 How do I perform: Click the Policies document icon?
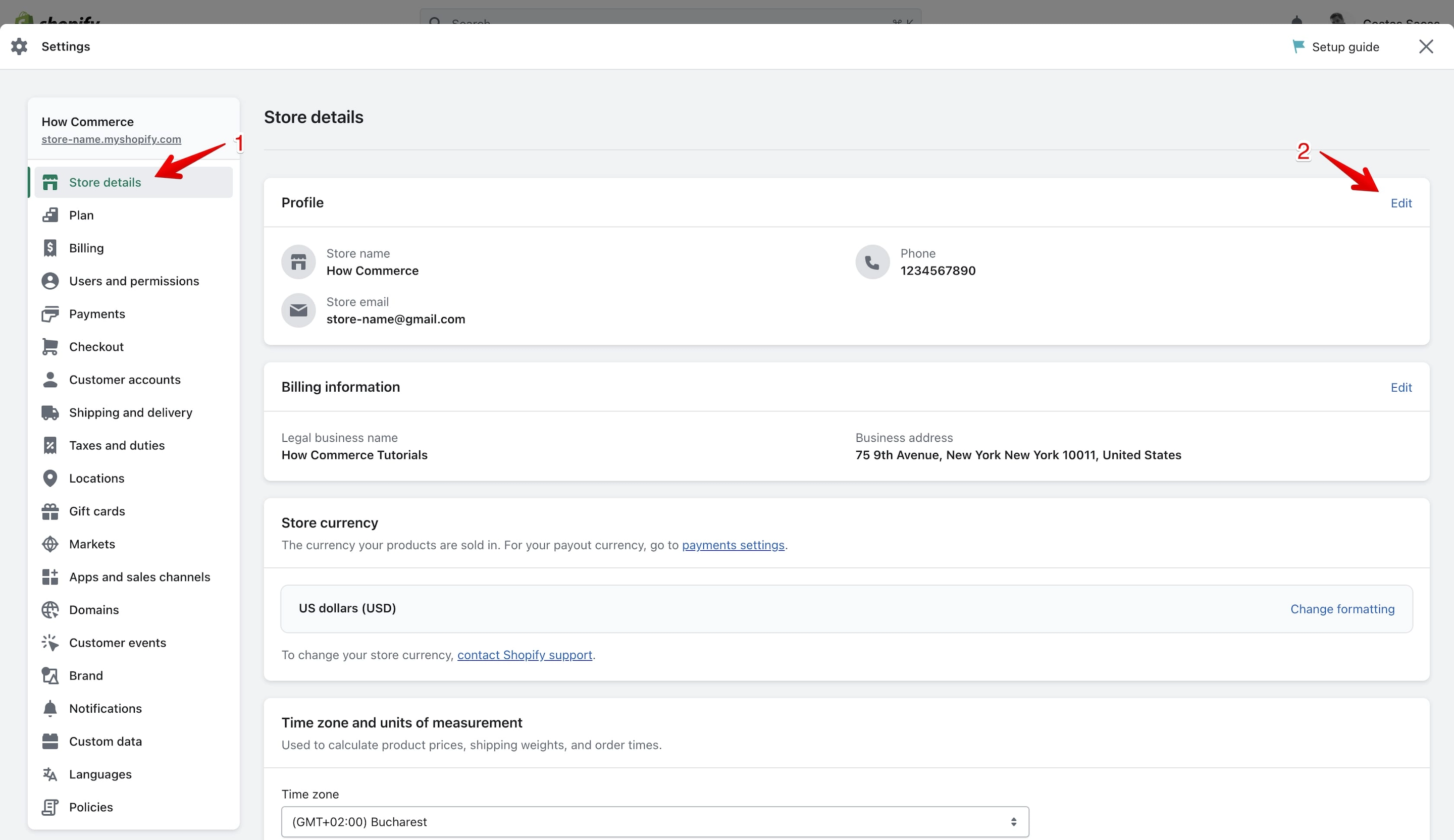click(x=50, y=807)
